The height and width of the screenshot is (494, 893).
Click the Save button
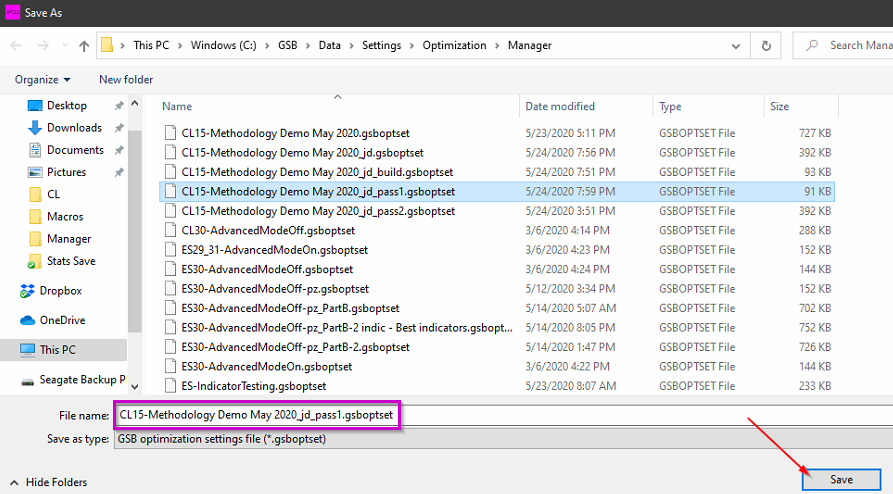[x=841, y=479]
